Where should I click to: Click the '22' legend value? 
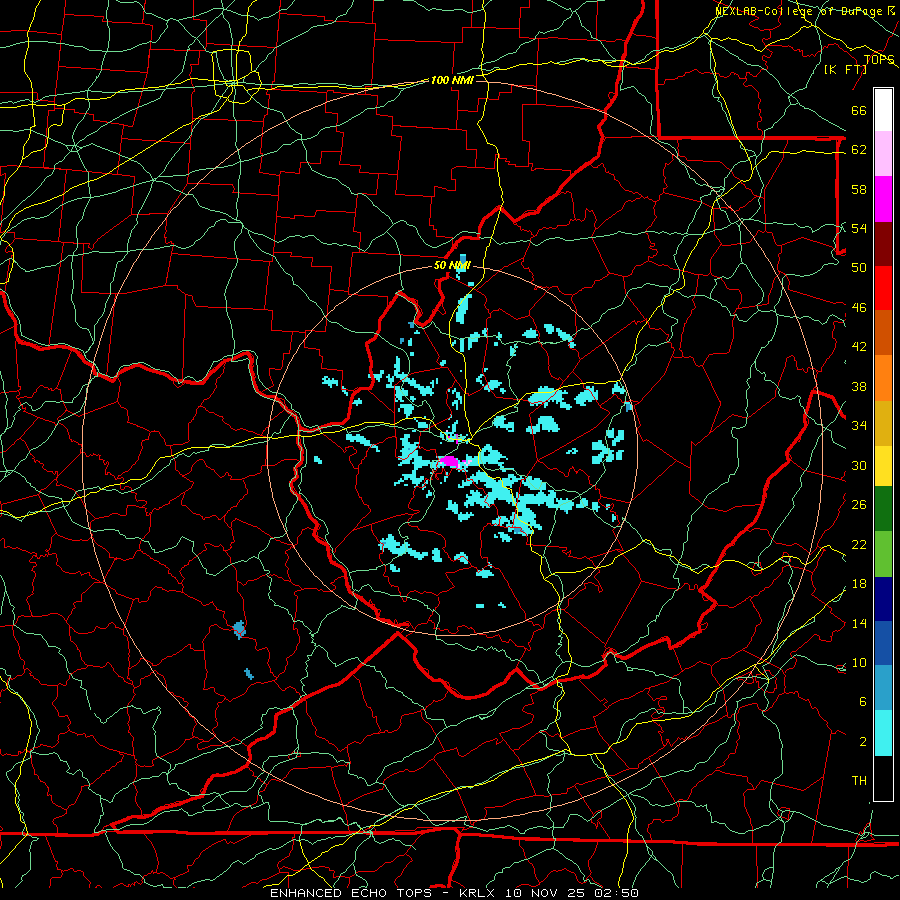point(859,544)
